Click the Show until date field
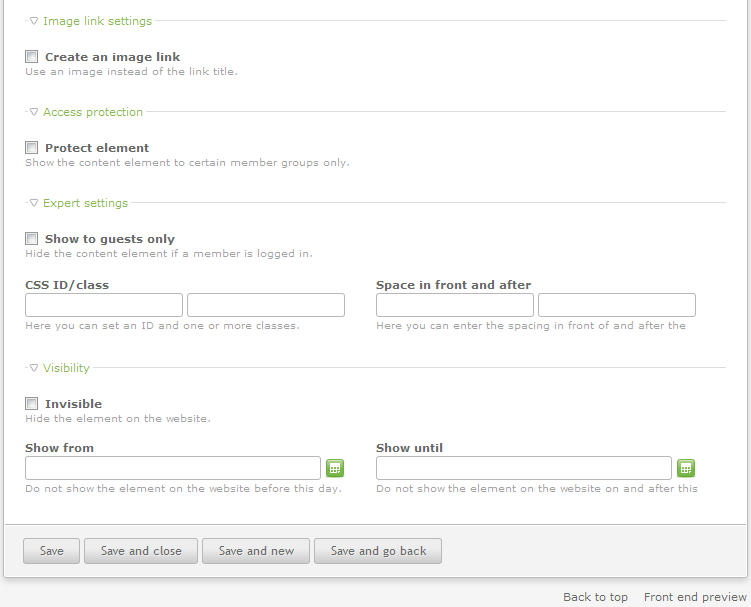Image resolution: width=751 pixels, height=607 pixels. click(524, 468)
